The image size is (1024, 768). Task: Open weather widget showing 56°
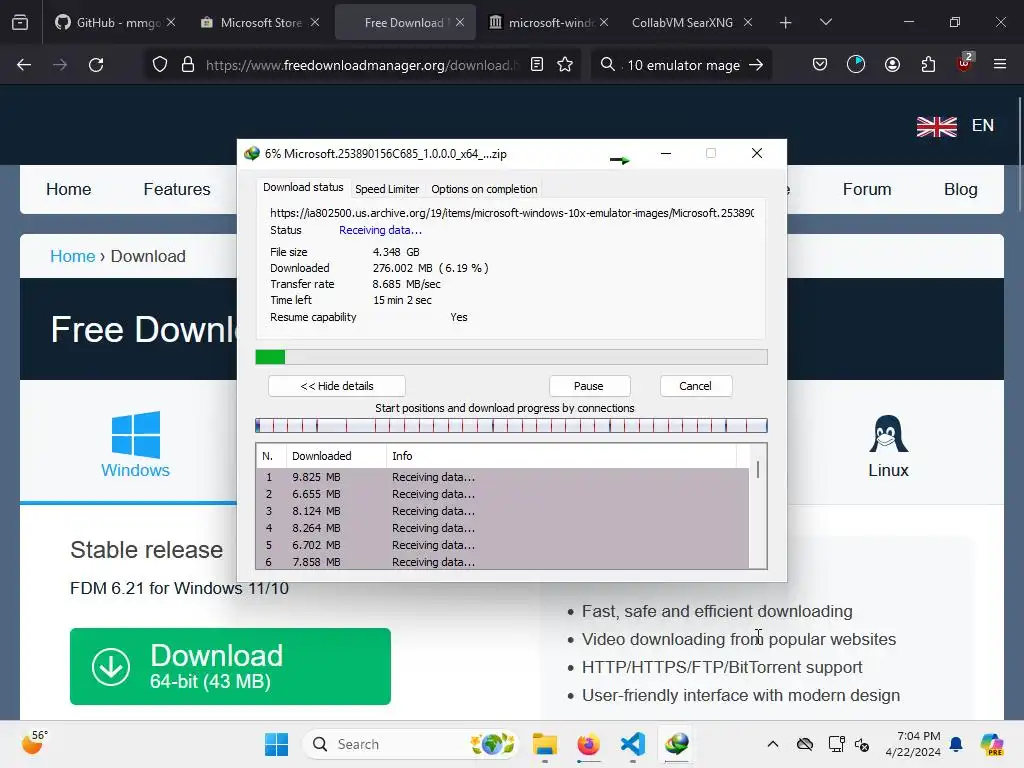click(35, 743)
